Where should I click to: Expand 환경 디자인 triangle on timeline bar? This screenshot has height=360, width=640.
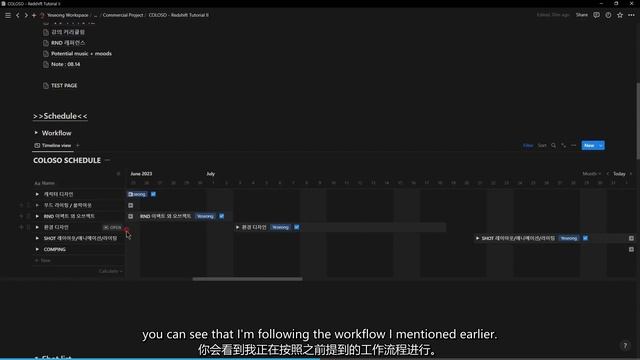pos(238,227)
